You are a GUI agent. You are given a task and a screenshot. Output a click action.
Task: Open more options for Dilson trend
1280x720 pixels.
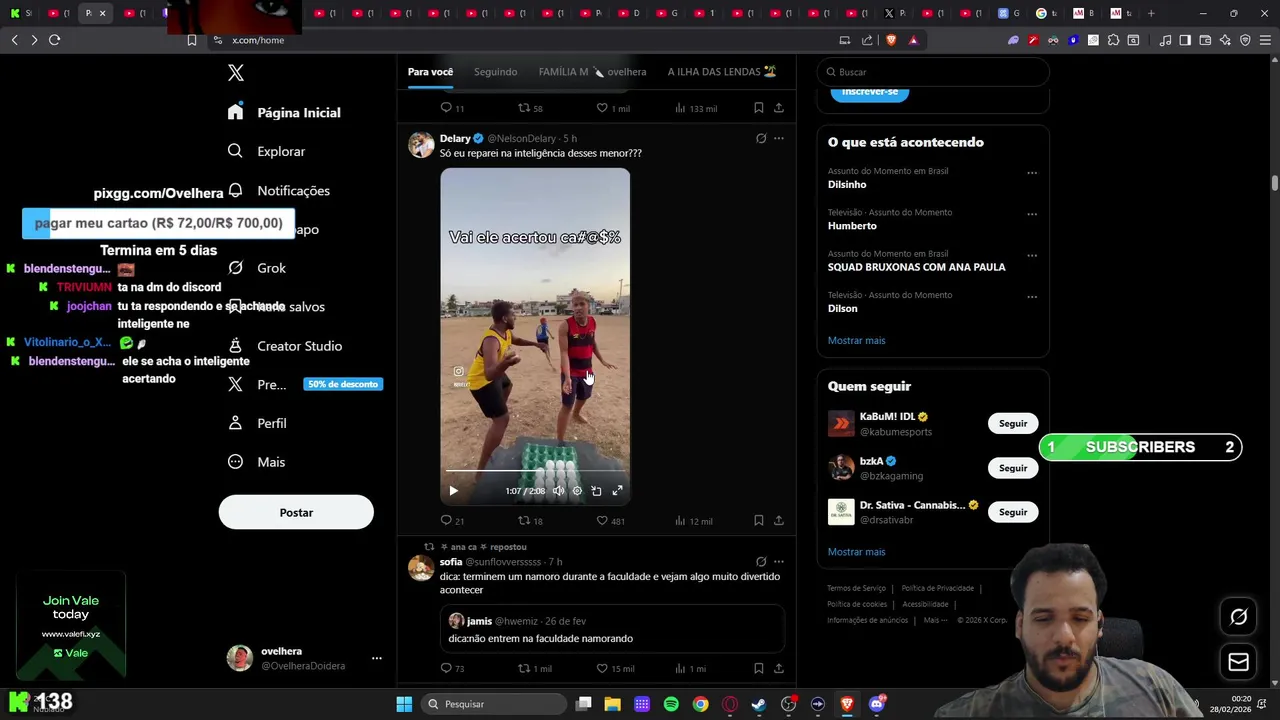tap(1032, 297)
